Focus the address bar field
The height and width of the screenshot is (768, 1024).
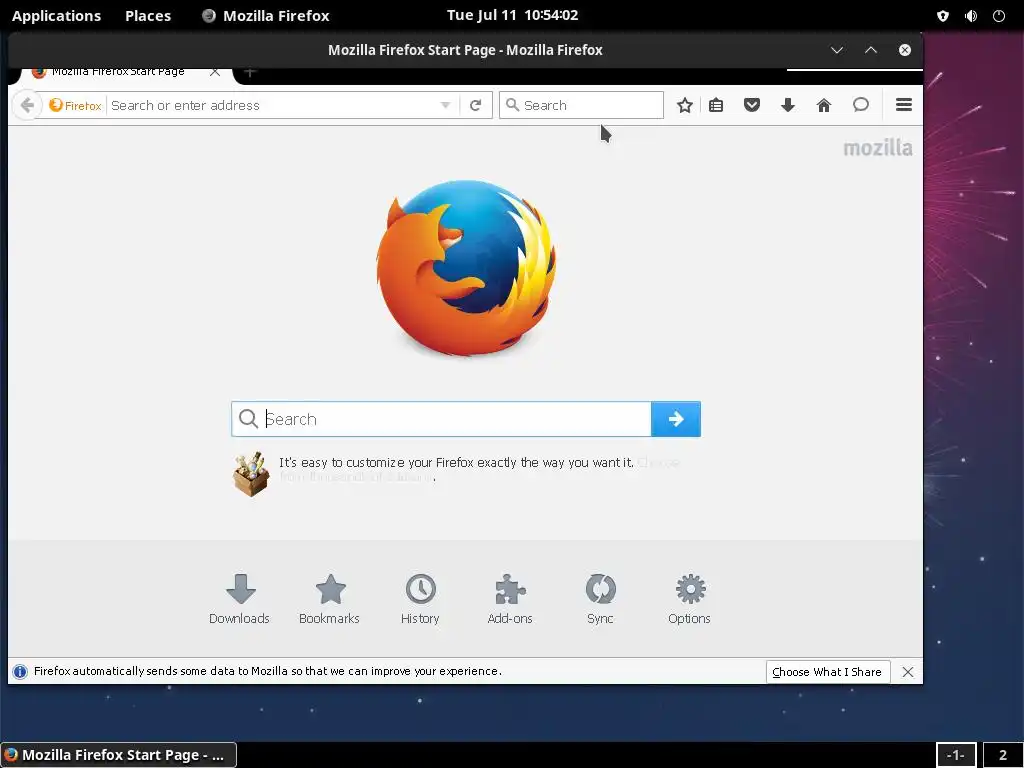pyautogui.click(x=274, y=105)
